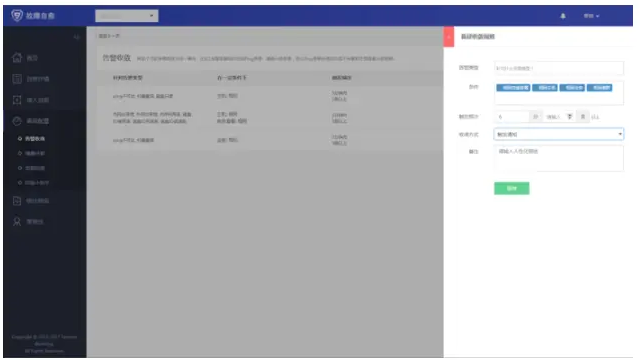Click the last blue condition tag

pyautogui.click(x=599, y=88)
